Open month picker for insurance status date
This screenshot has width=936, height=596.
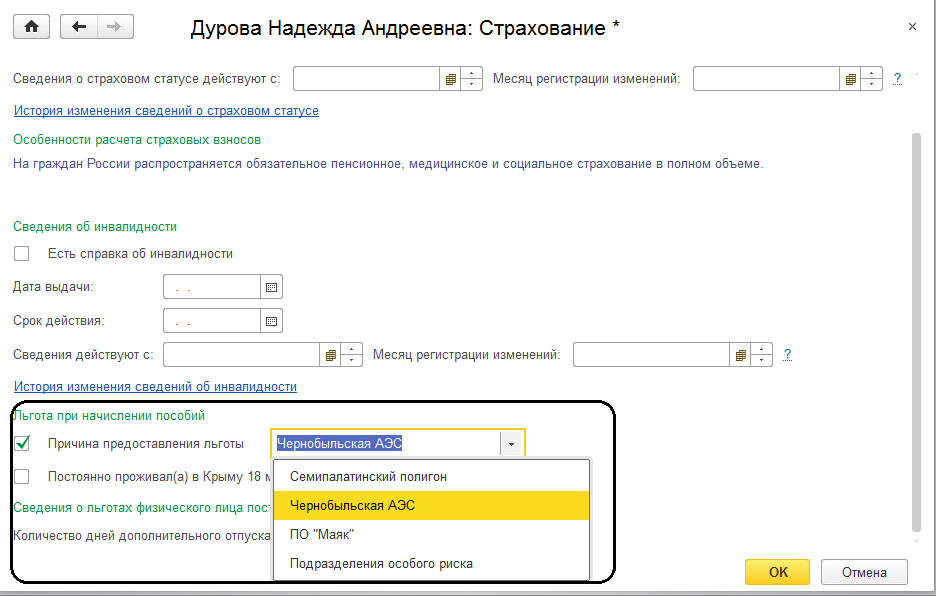tap(450, 78)
